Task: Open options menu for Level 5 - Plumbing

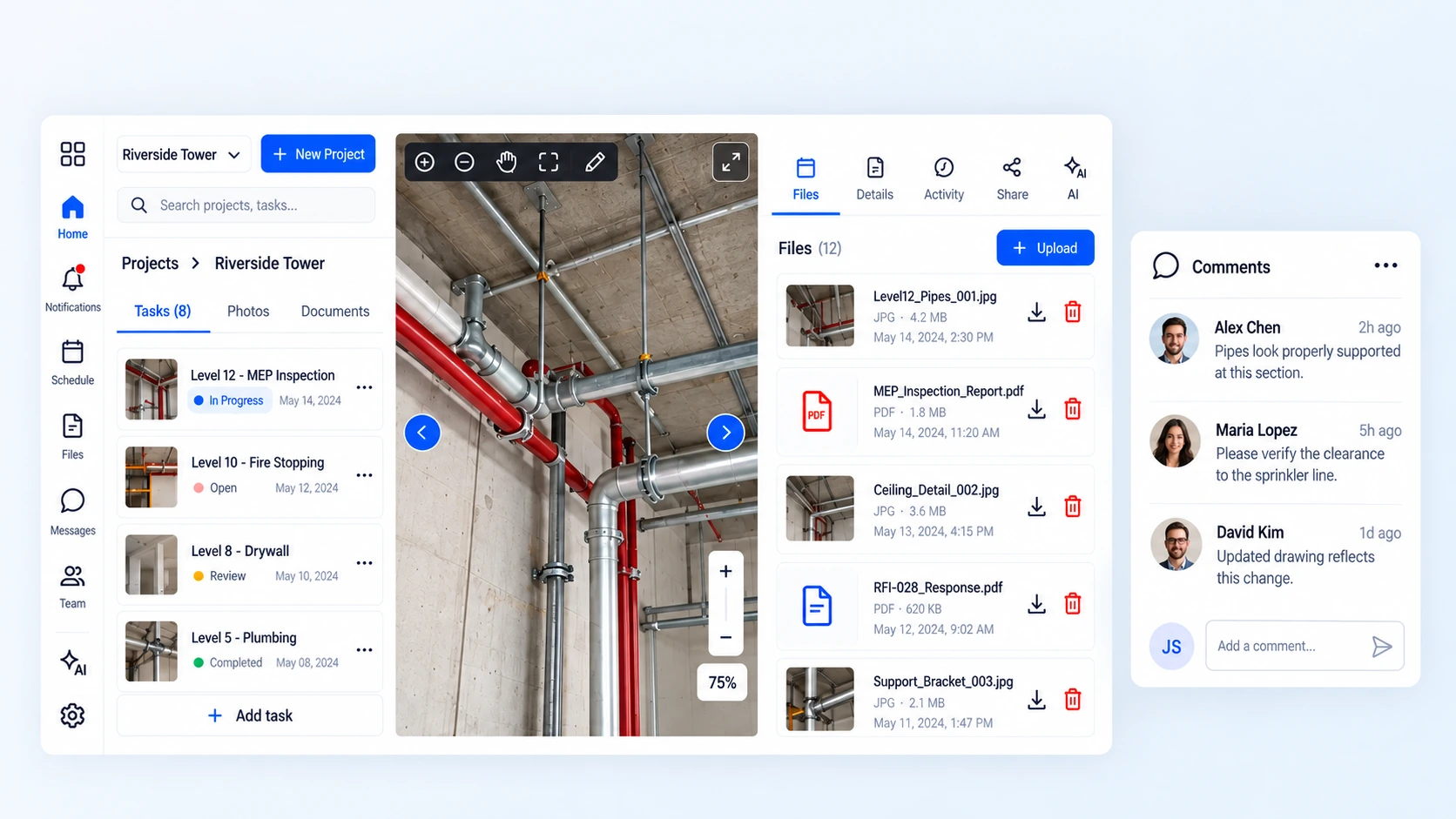Action: (x=364, y=650)
